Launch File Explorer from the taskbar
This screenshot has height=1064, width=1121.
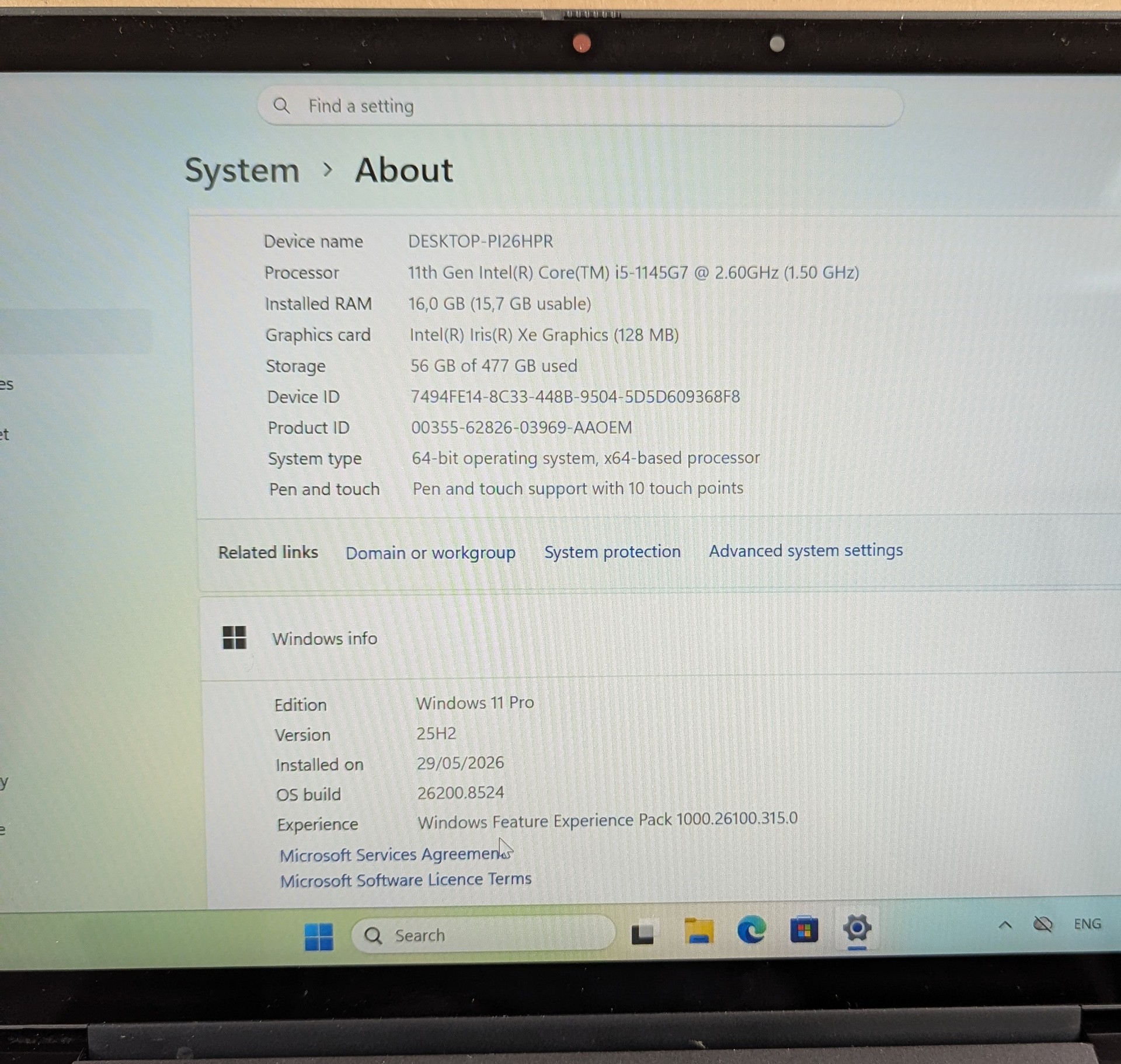coord(699,931)
